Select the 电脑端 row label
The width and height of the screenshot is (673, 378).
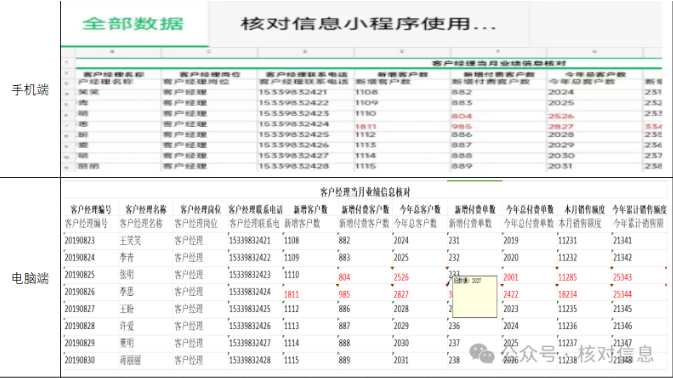(x=30, y=278)
